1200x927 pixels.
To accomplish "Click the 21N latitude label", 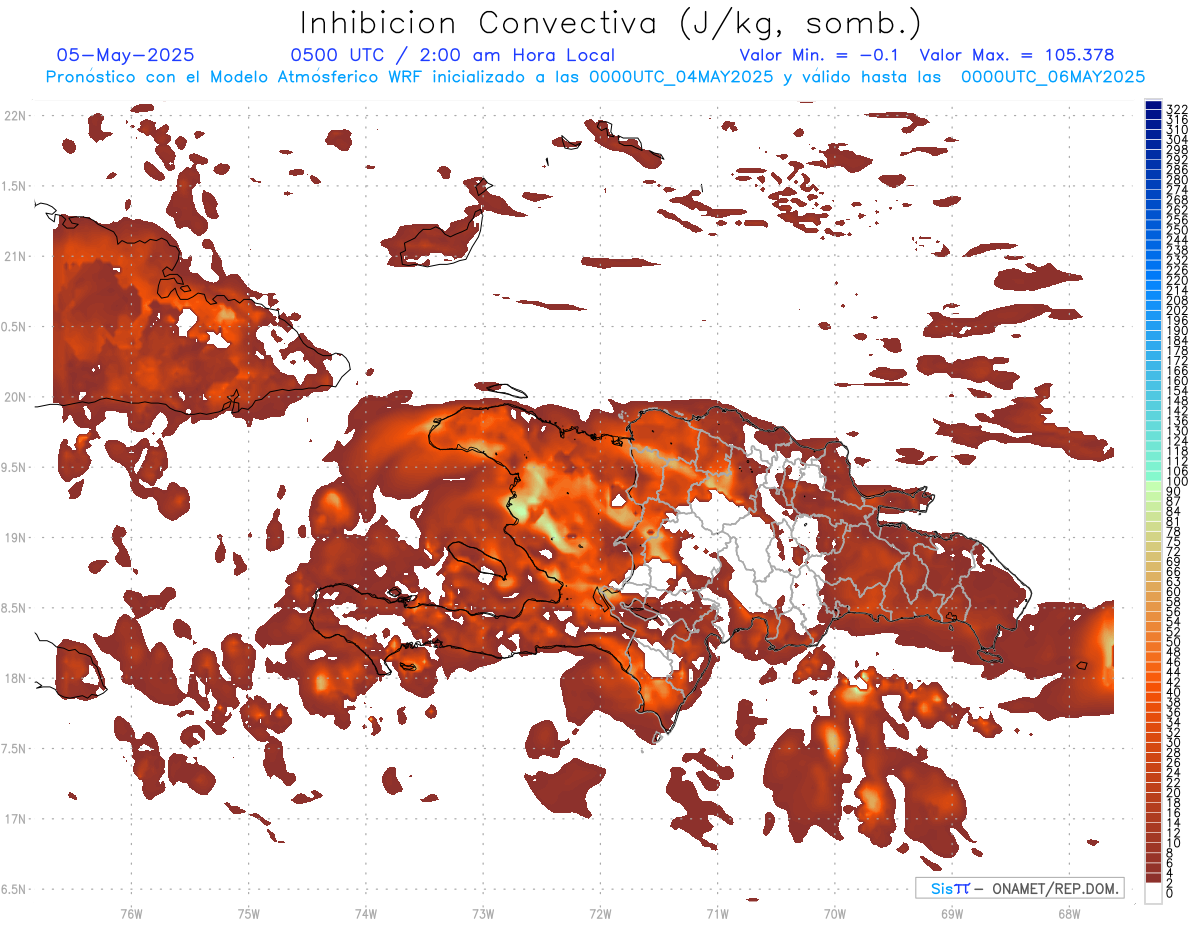I will click(x=15, y=256).
